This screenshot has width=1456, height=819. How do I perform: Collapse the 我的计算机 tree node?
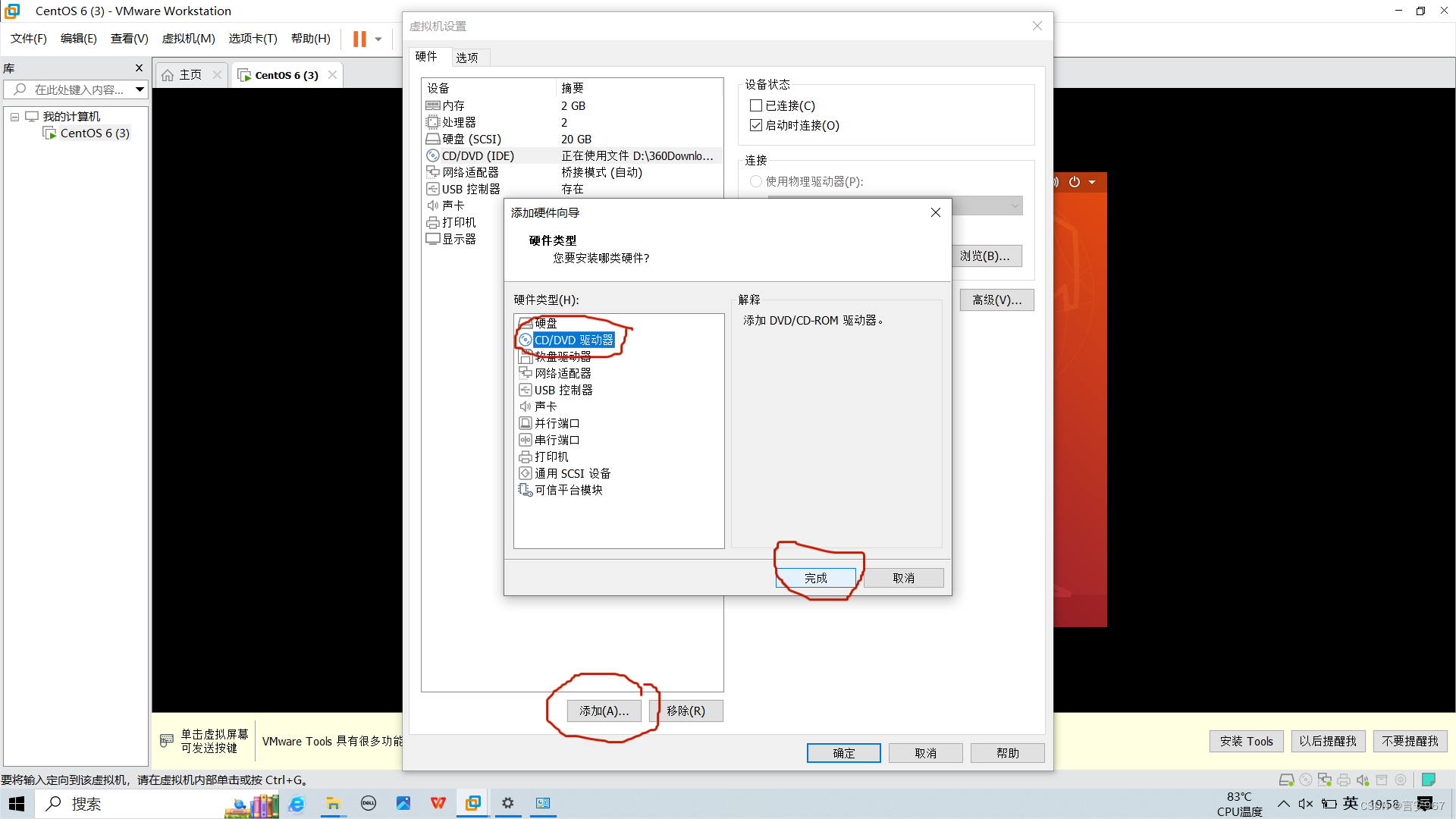point(14,117)
